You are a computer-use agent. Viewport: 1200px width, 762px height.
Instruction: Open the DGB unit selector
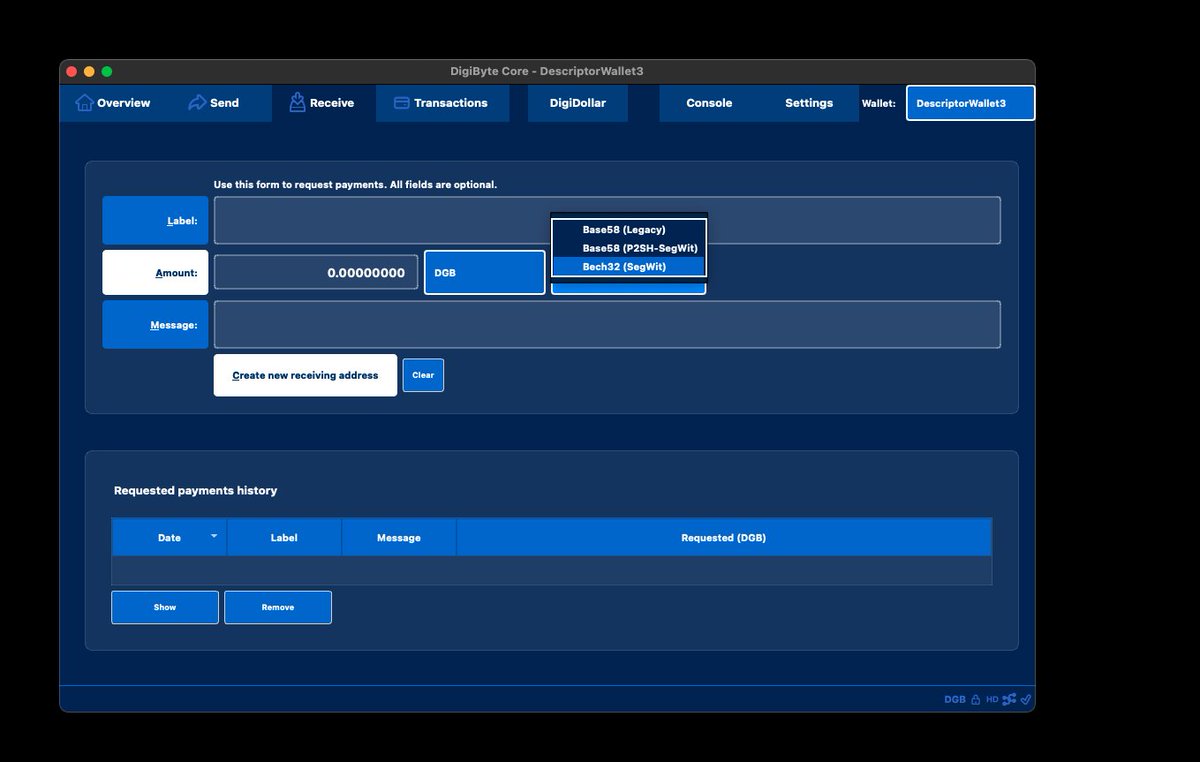[x=483, y=271]
